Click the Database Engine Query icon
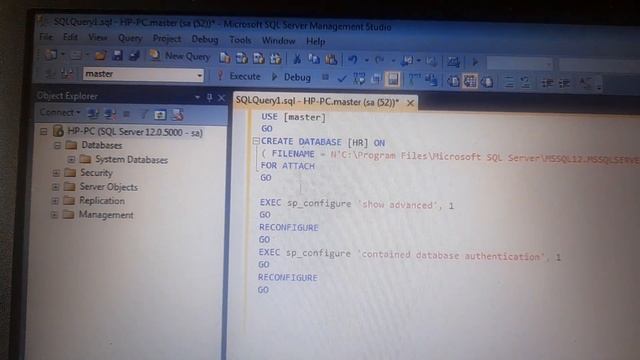640x360 pixels. 224,58
